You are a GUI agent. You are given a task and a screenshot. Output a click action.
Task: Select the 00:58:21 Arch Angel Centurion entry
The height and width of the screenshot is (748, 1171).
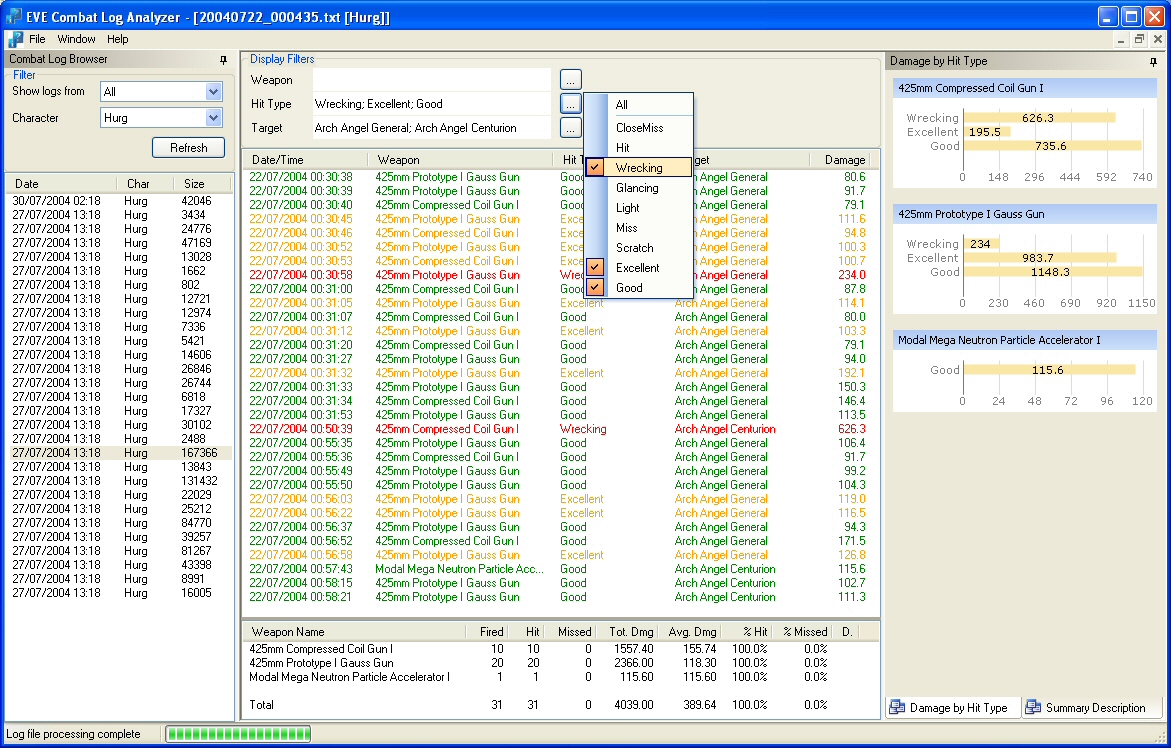click(x=559, y=597)
